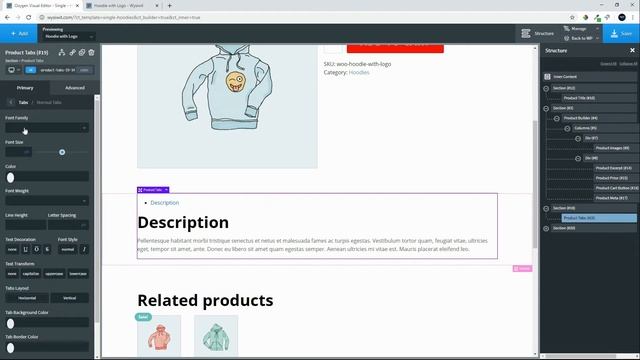The image size is (640, 360).
Task: Select Product Cart Button in structure tree
Action: 615,188
